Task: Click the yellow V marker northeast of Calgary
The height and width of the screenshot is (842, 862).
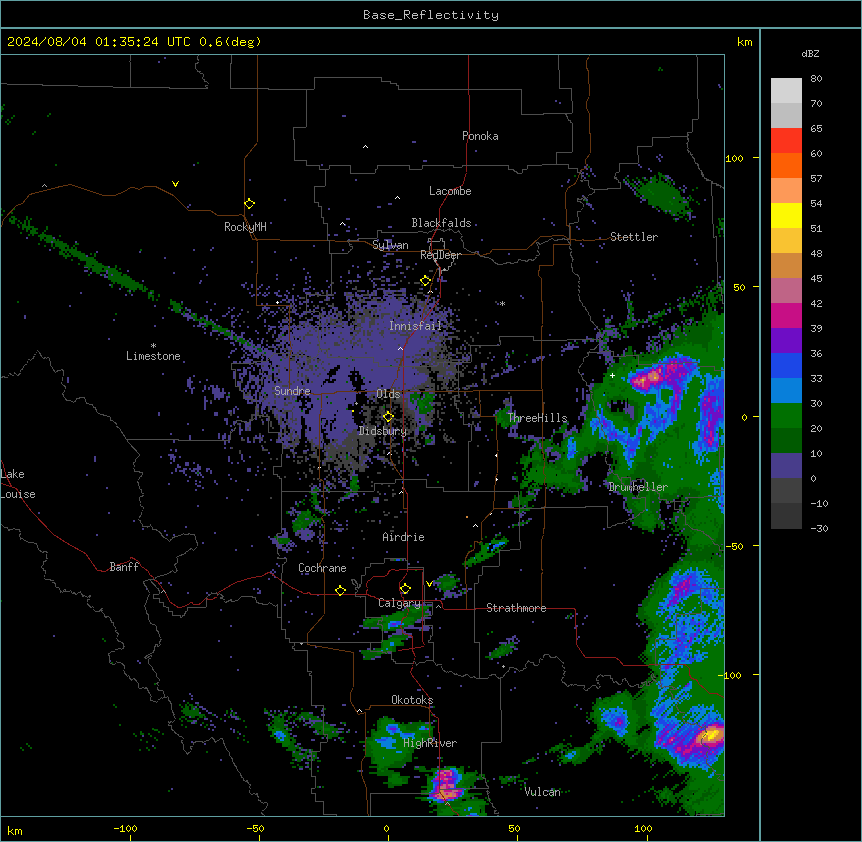Action: pos(429,584)
